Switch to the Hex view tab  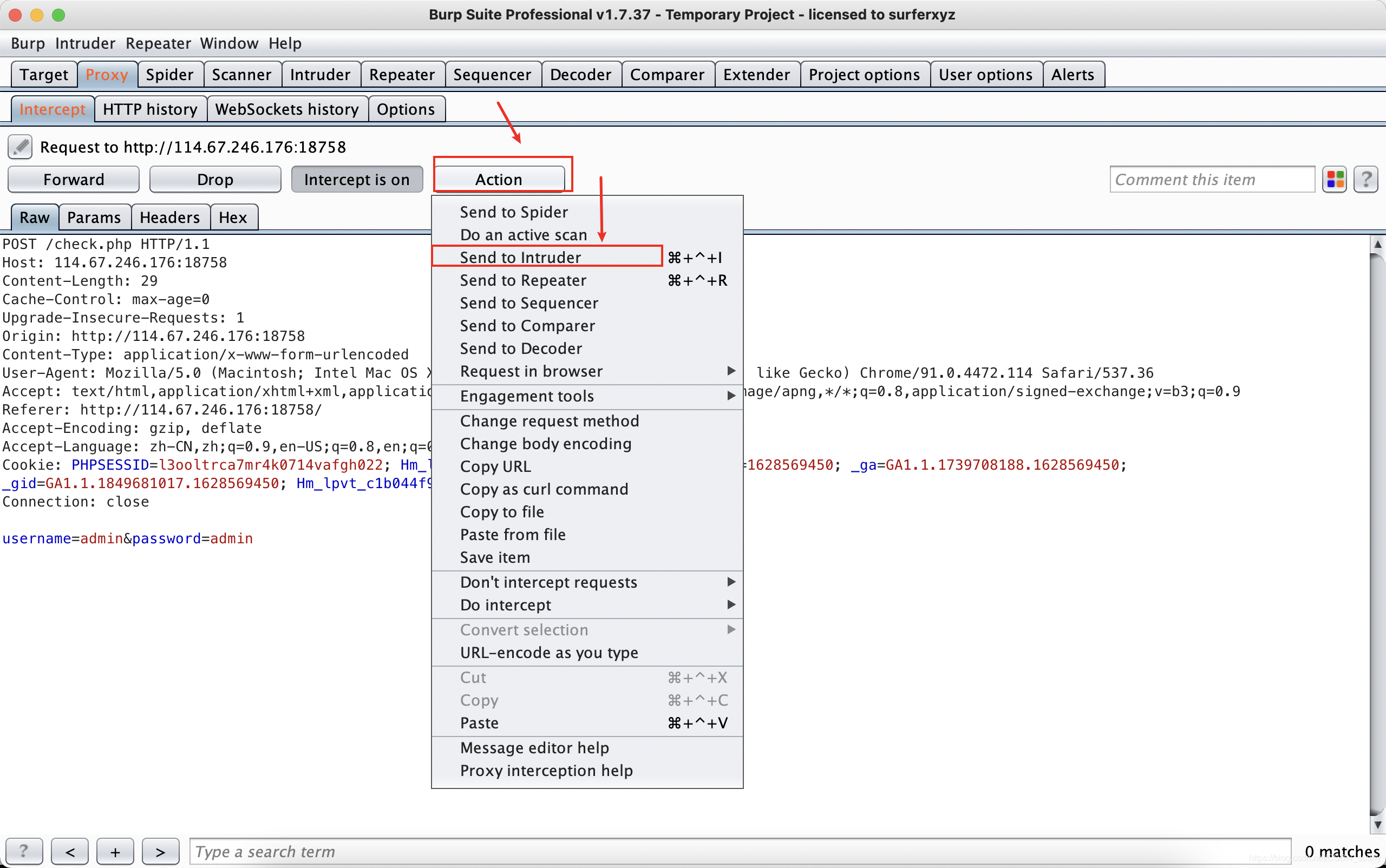[x=233, y=218]
